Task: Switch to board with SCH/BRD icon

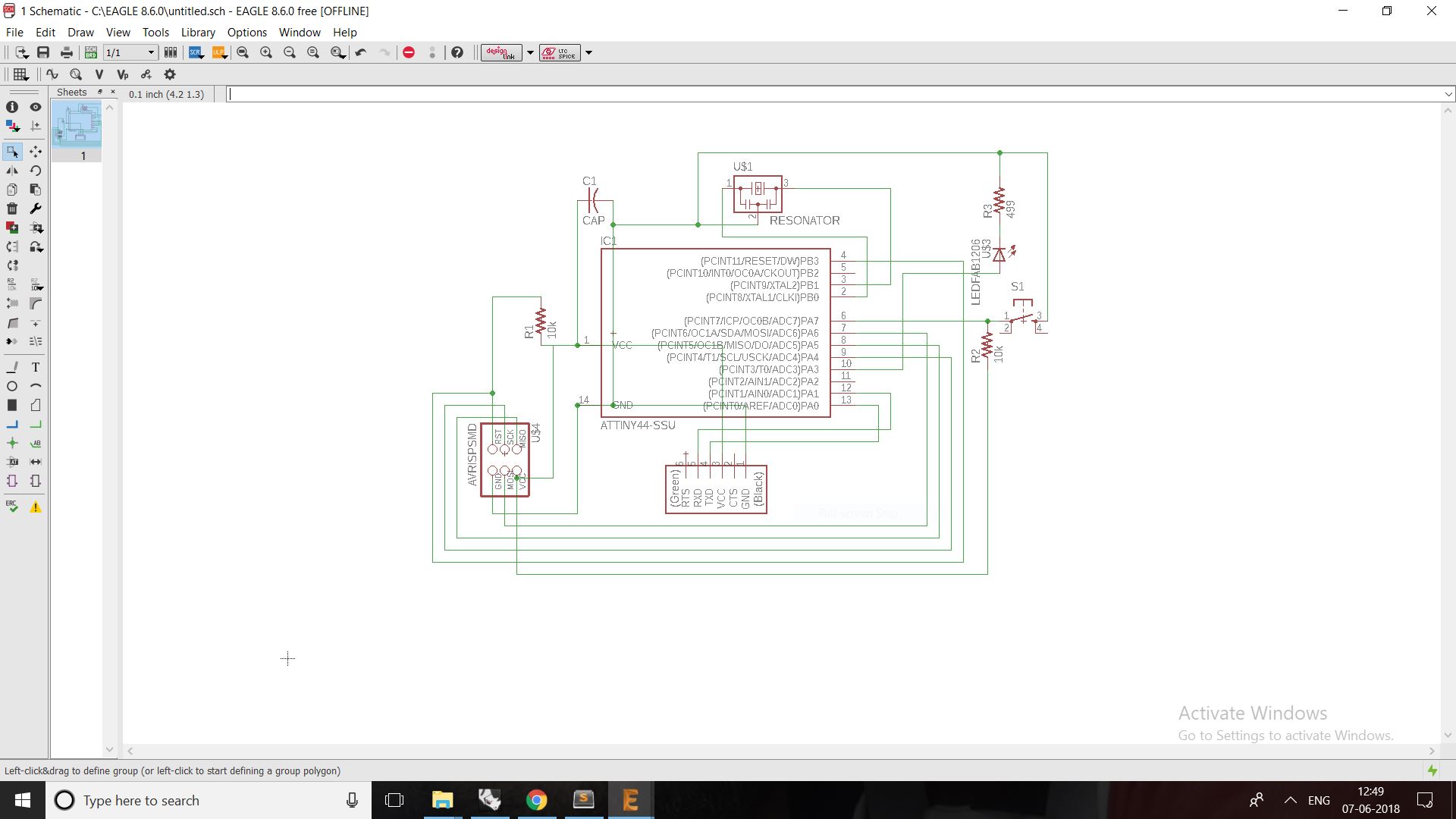Action: (91, 52)
